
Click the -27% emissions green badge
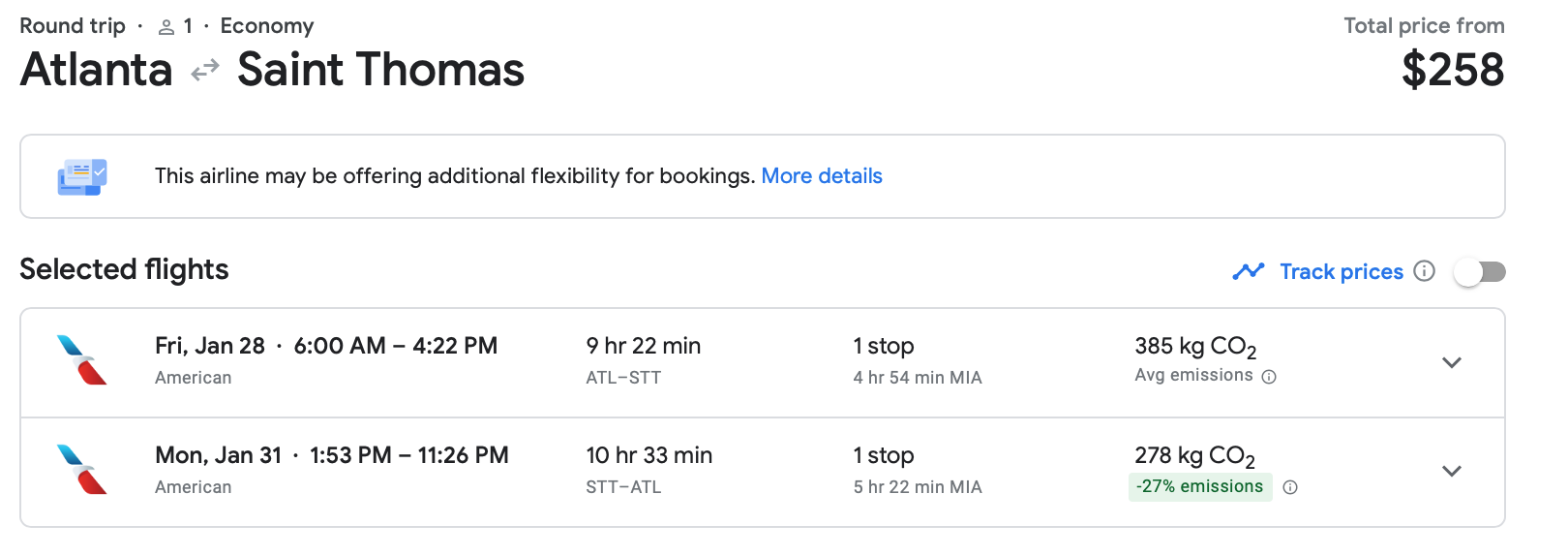click(1199, 486)
